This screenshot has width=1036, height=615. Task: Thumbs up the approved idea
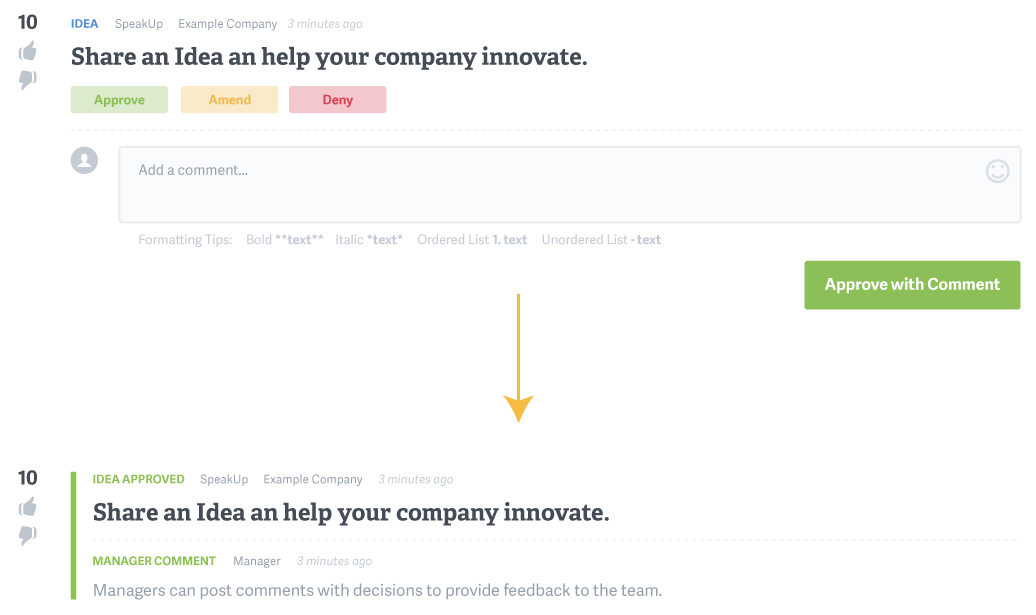coord(28,507)
